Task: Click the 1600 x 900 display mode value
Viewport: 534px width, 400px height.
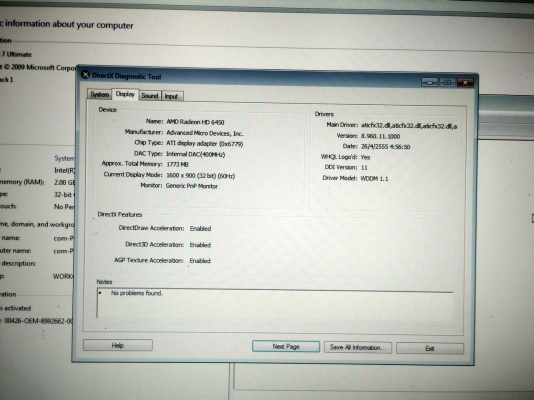Action: pos(201,176)
